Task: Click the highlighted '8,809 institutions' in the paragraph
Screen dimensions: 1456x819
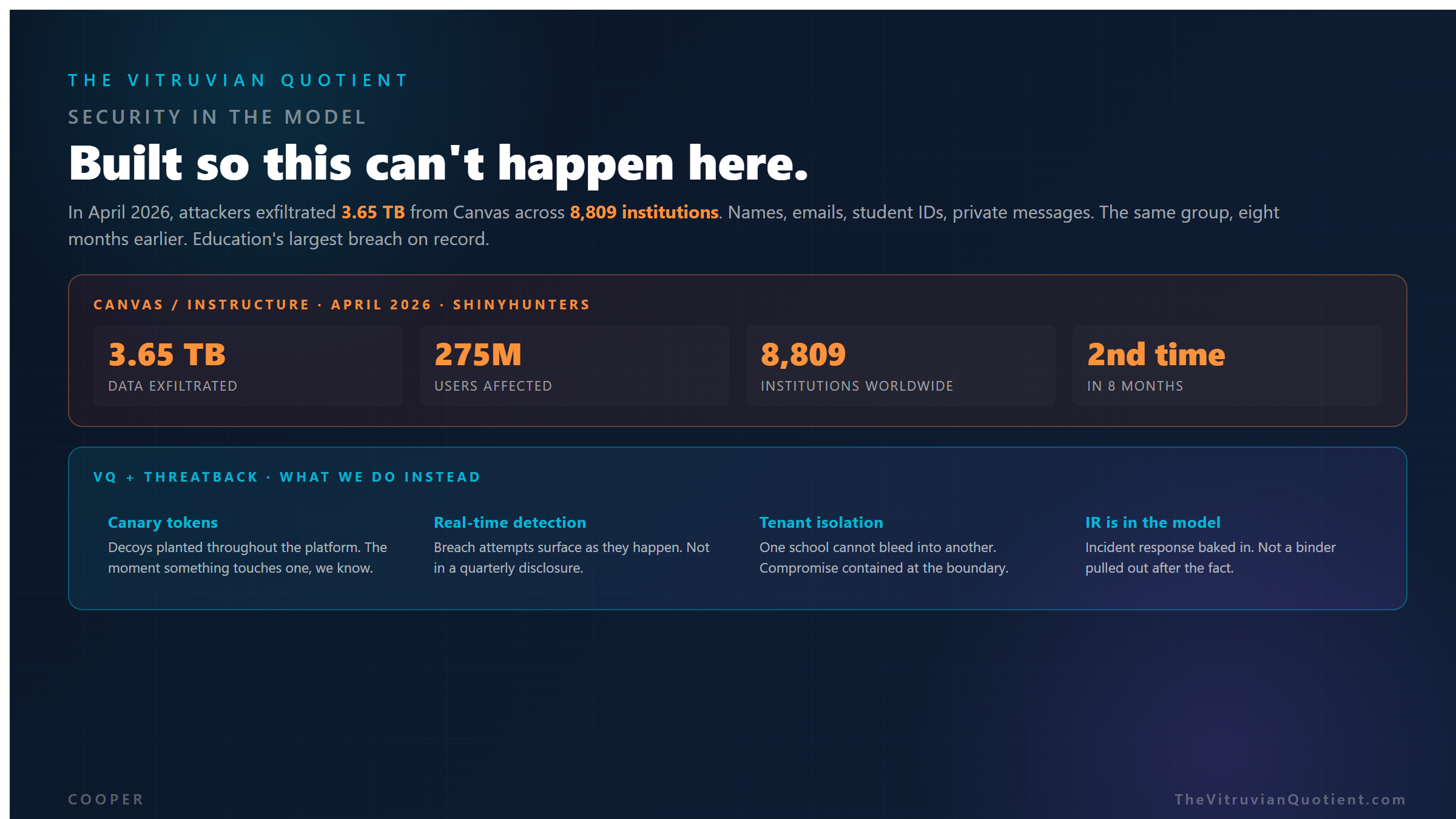Action: coord(644,212)
